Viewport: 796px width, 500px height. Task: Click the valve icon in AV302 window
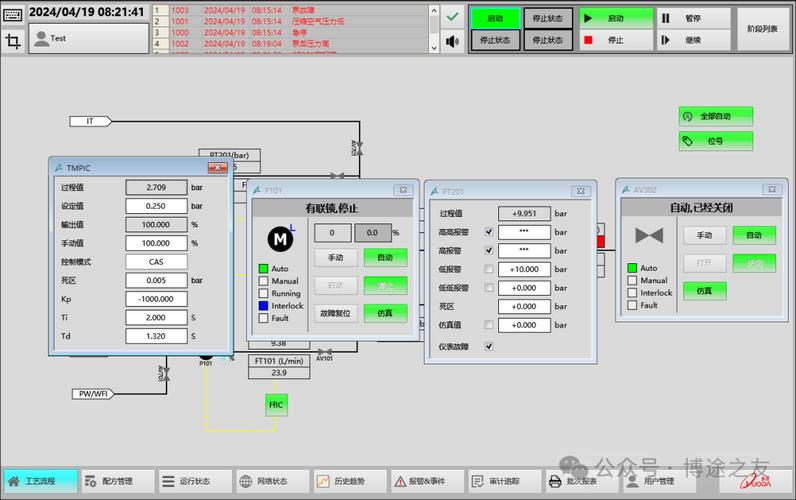tap(649, 236)
